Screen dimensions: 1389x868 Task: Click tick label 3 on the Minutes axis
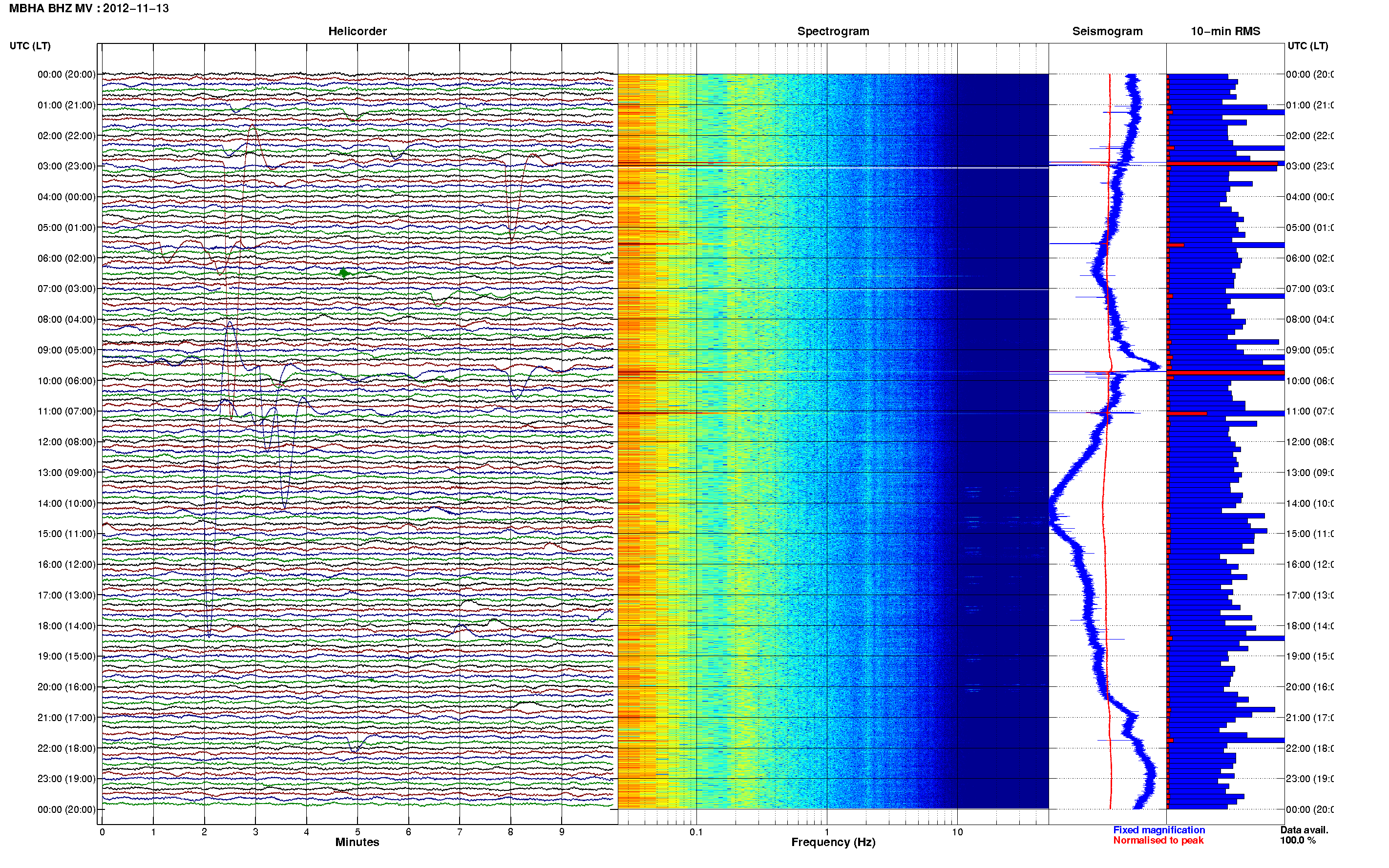pos(255,832)
